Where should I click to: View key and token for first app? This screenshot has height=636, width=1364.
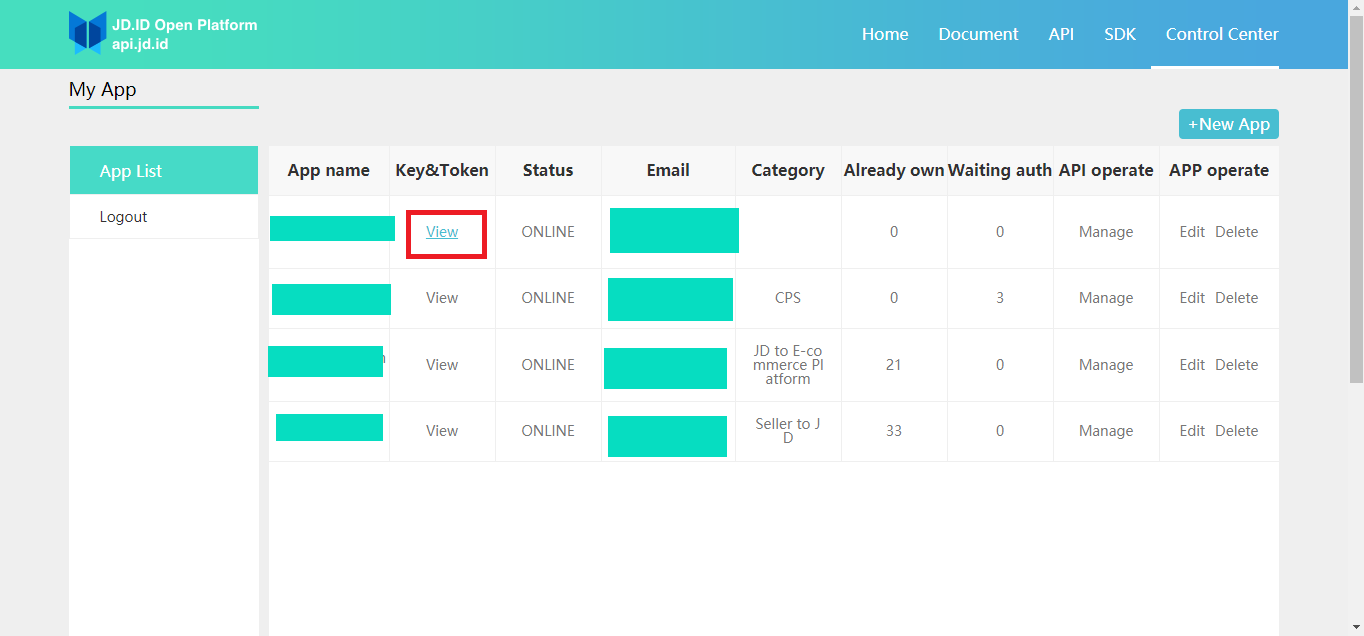click(x=442, y=232)
